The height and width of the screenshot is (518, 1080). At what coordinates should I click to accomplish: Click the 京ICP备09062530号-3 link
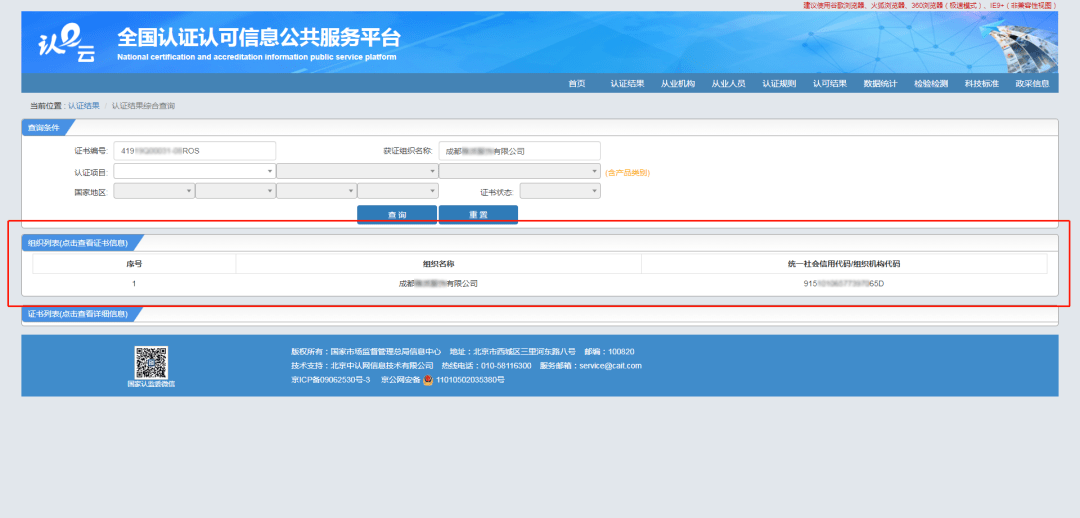(x=330, y=380)
